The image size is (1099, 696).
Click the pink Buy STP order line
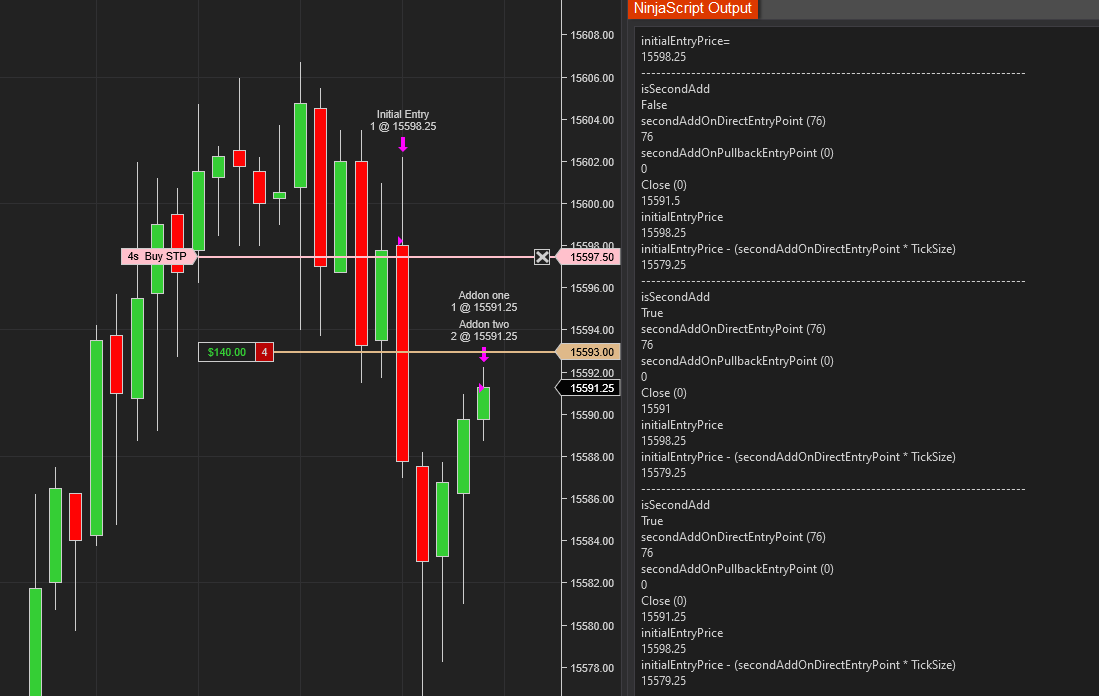(364, 257)
